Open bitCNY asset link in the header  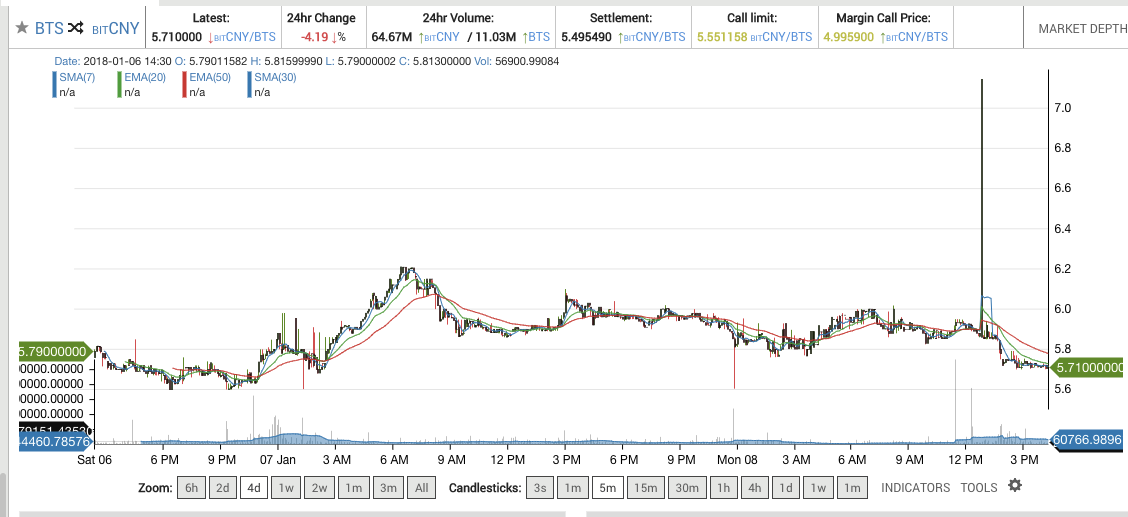coord(115,28)
